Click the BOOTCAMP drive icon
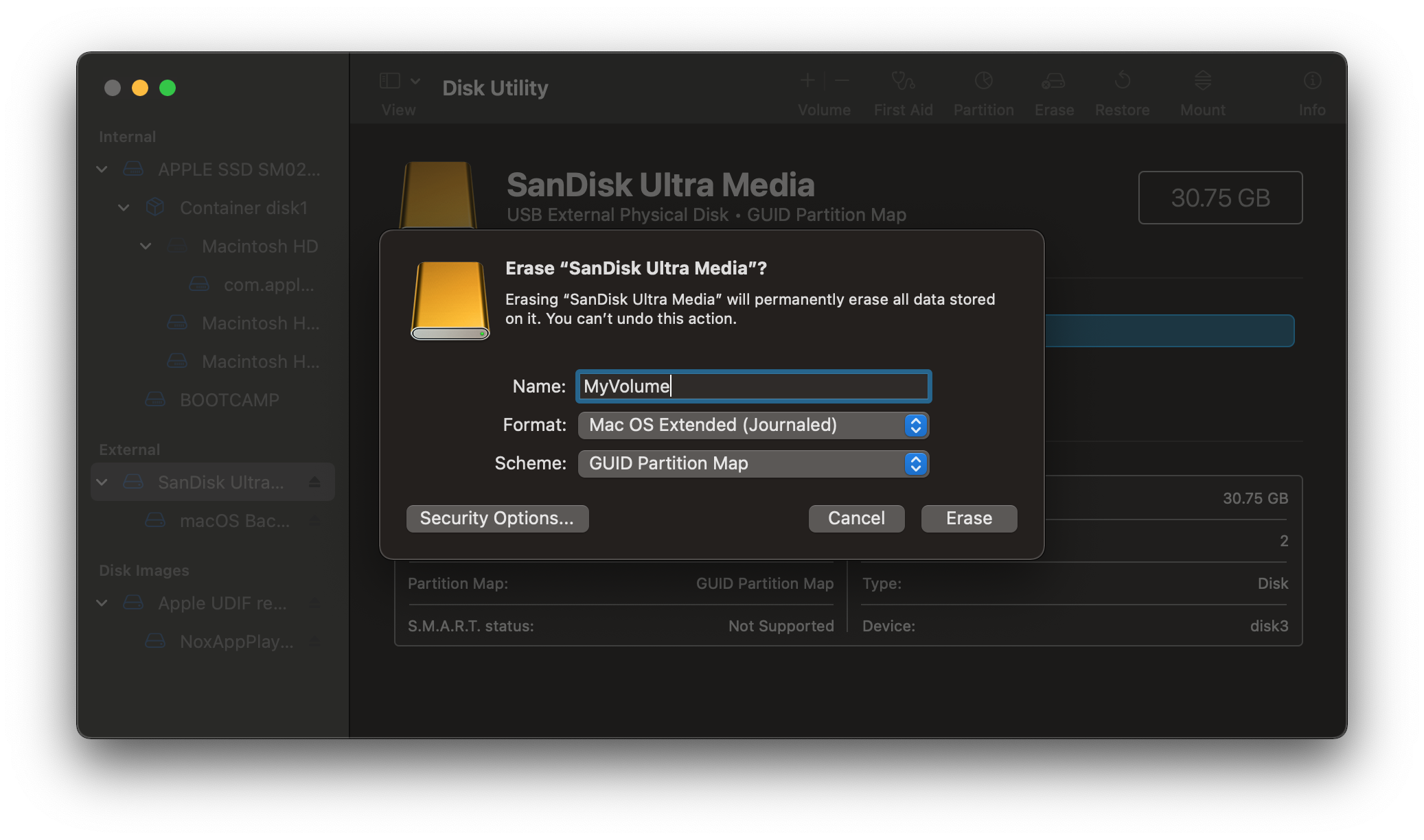Viewport: 1424px width, 840px height. coord(155,399)
